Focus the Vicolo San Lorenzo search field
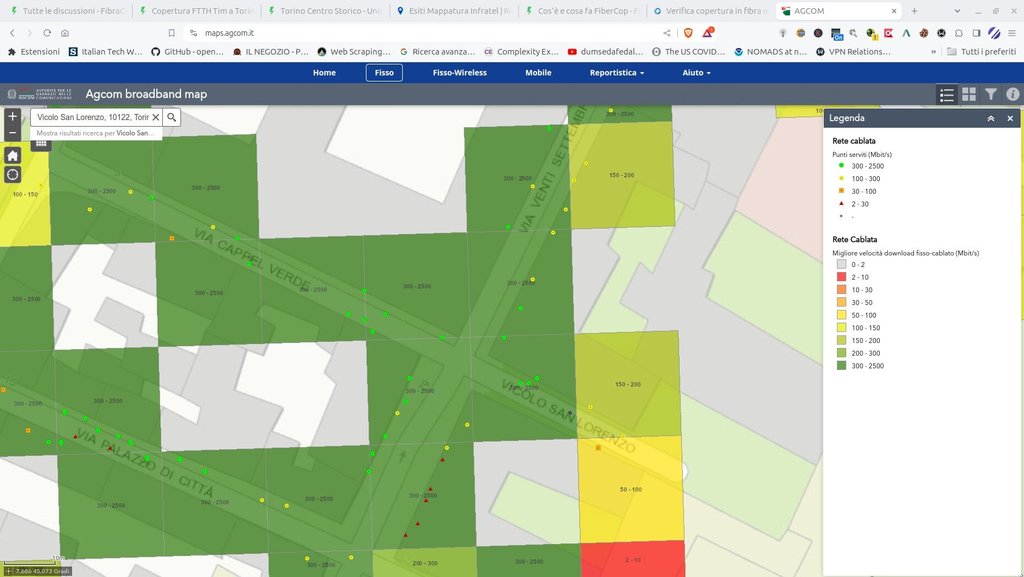The image size is (1024, 577). click(x=90, y=117)
